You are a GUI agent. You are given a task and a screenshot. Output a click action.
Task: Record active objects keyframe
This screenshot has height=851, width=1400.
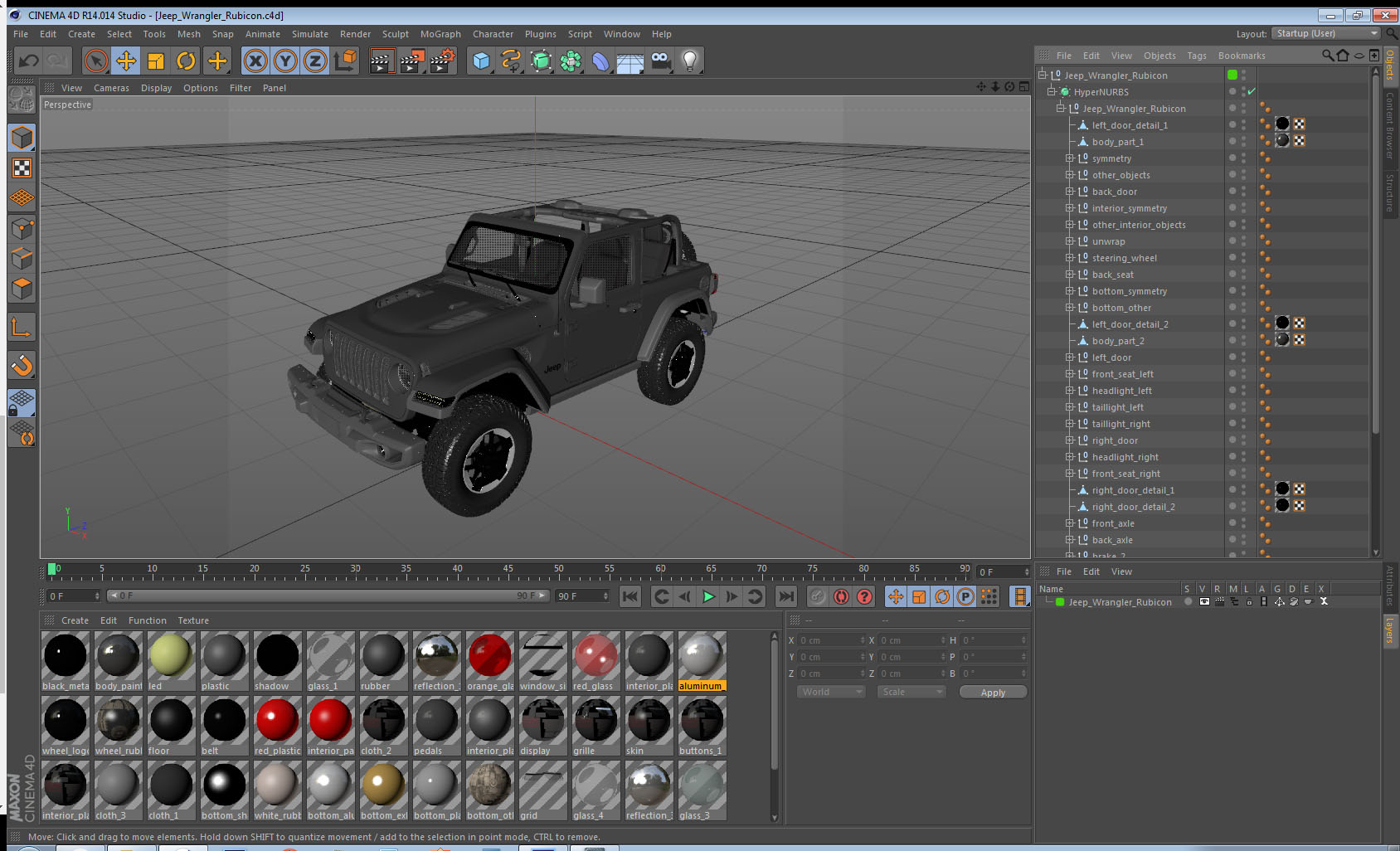click(x=818, y=596)
